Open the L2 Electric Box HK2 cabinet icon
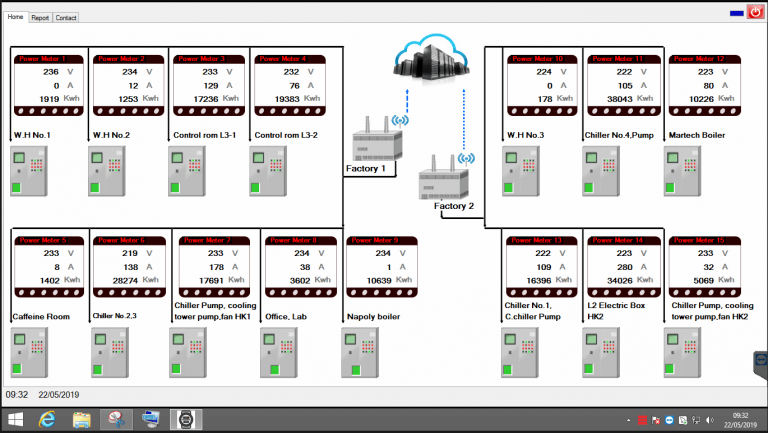The width and height of the screenshot is (768, 433). [x=602, y=352]
